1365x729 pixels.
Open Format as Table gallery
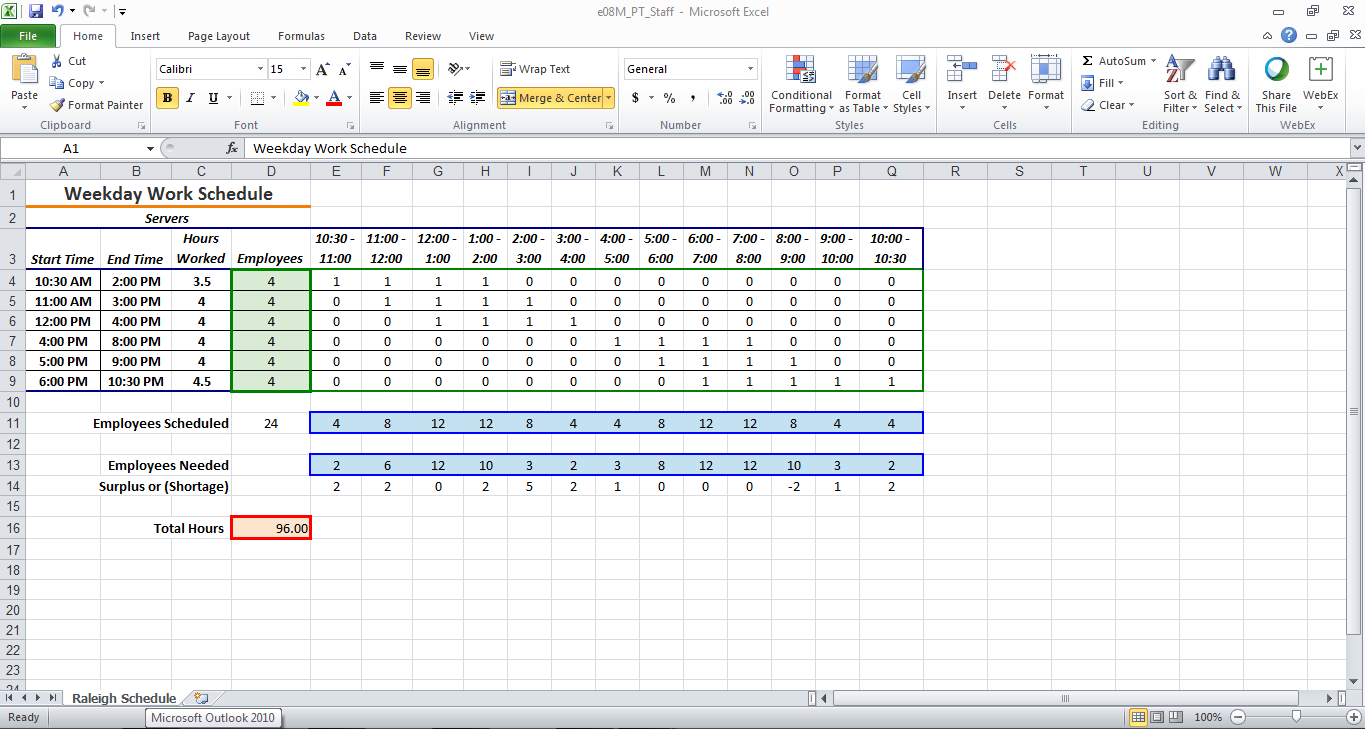(x=863, y=84)
